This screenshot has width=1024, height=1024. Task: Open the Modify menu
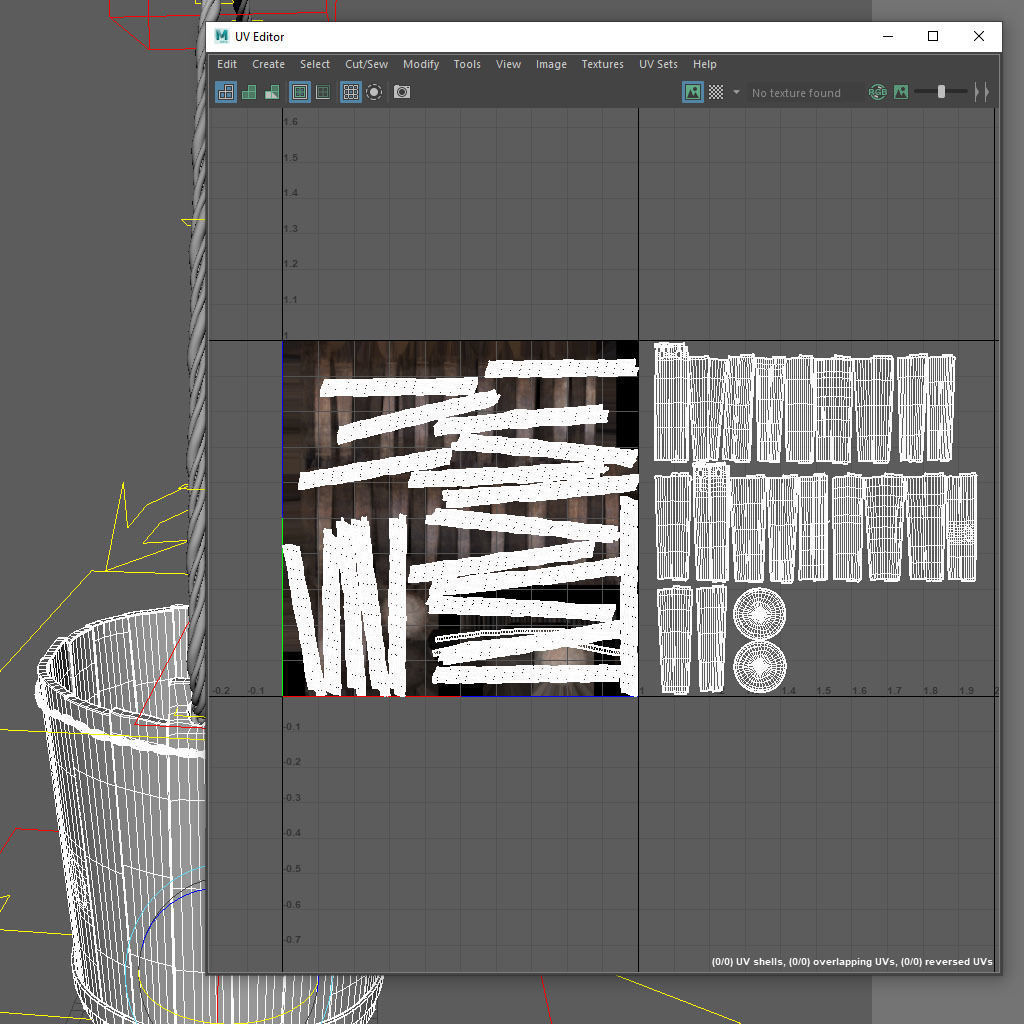(421, 64)
